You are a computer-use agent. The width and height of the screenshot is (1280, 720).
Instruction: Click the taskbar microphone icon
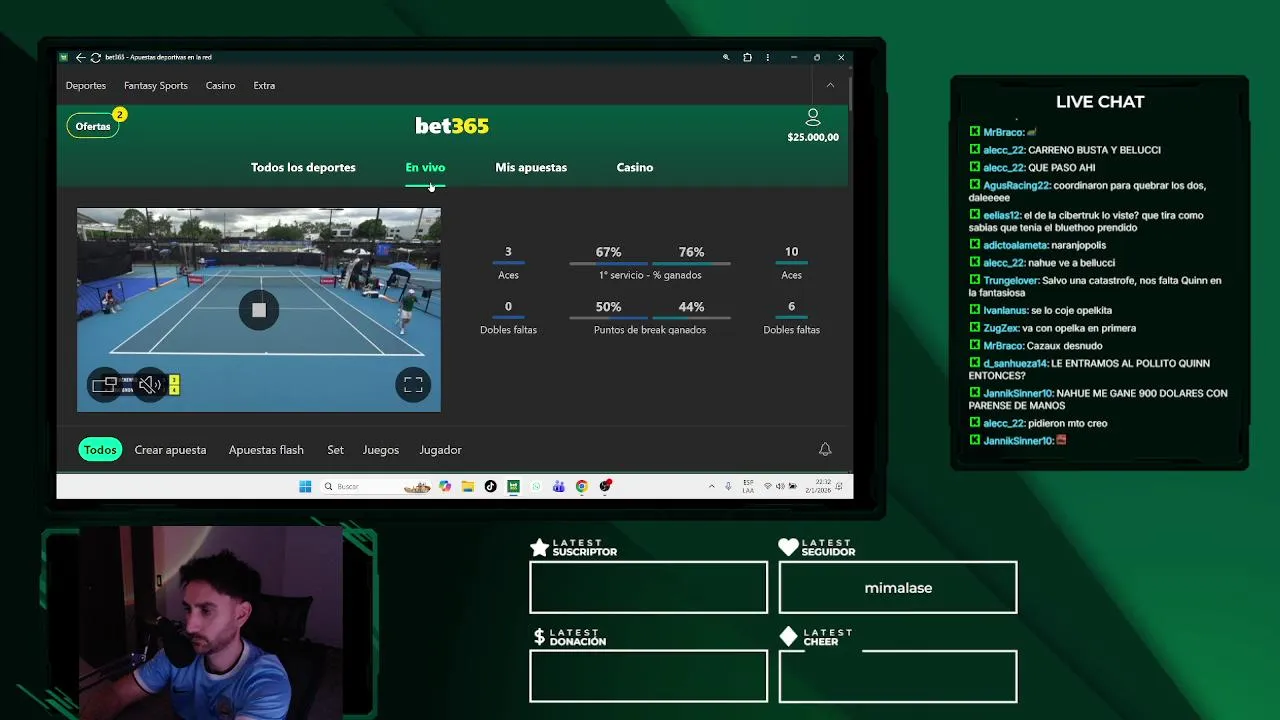pos(728,486)
